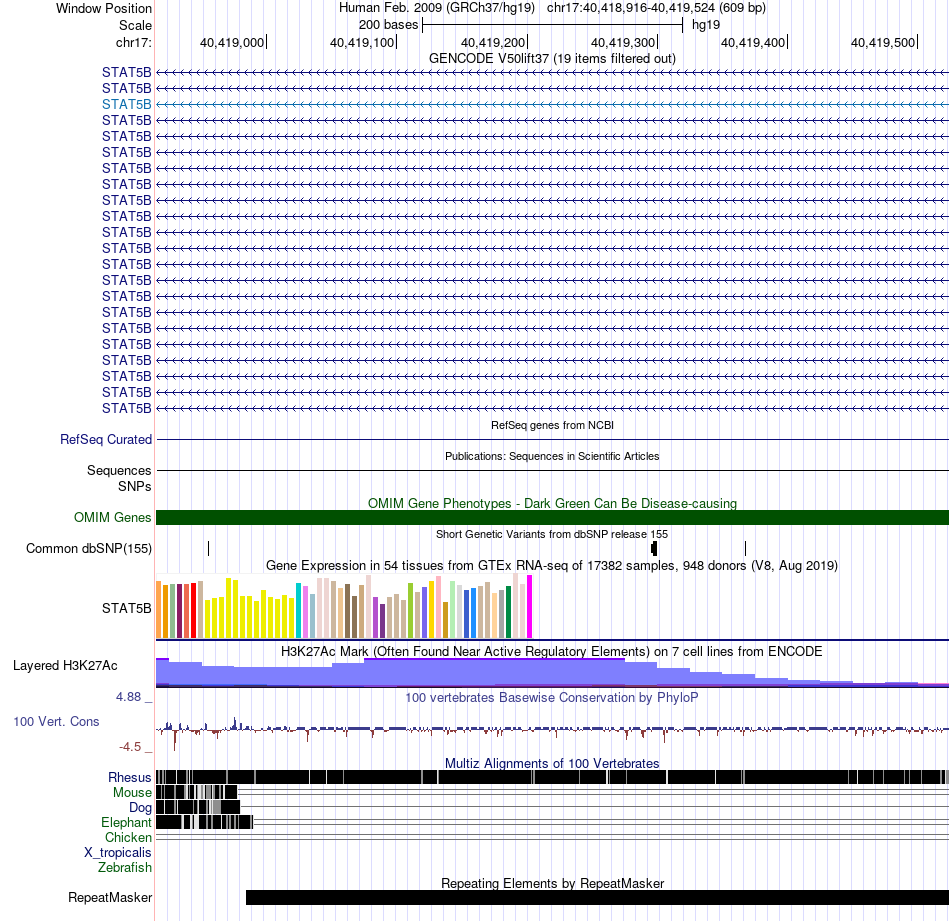Click the chr17: ruler label
This screenshot has height=921, width=950.
(133, 42)
